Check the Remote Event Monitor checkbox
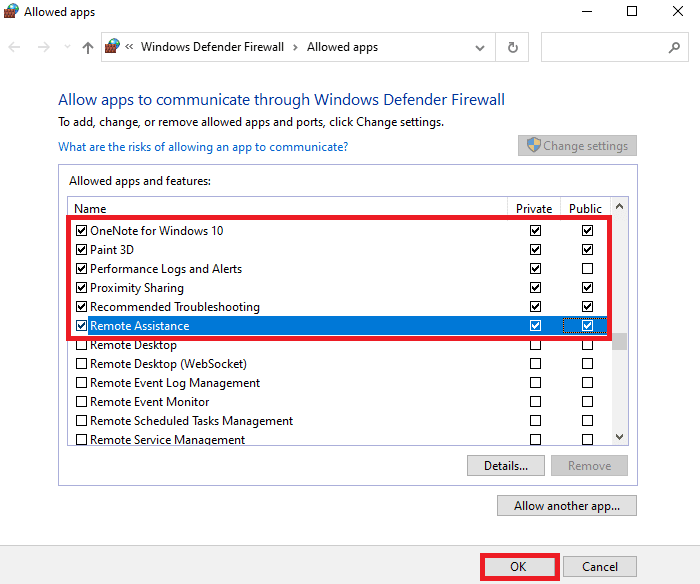 (81, 402)
